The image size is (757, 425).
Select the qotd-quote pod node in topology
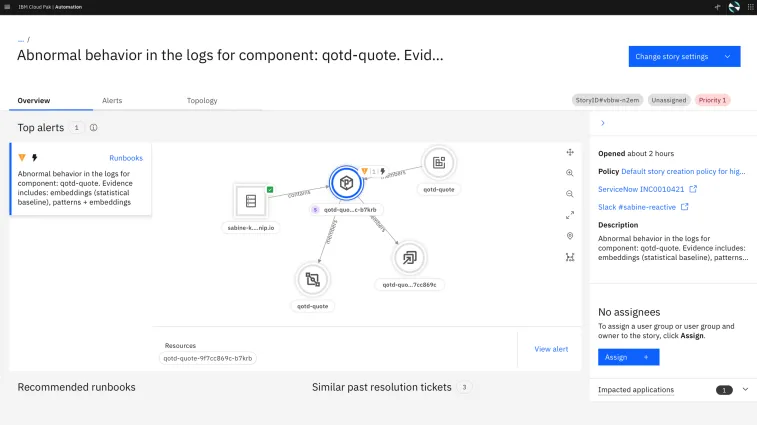click(x=345, y=183)
